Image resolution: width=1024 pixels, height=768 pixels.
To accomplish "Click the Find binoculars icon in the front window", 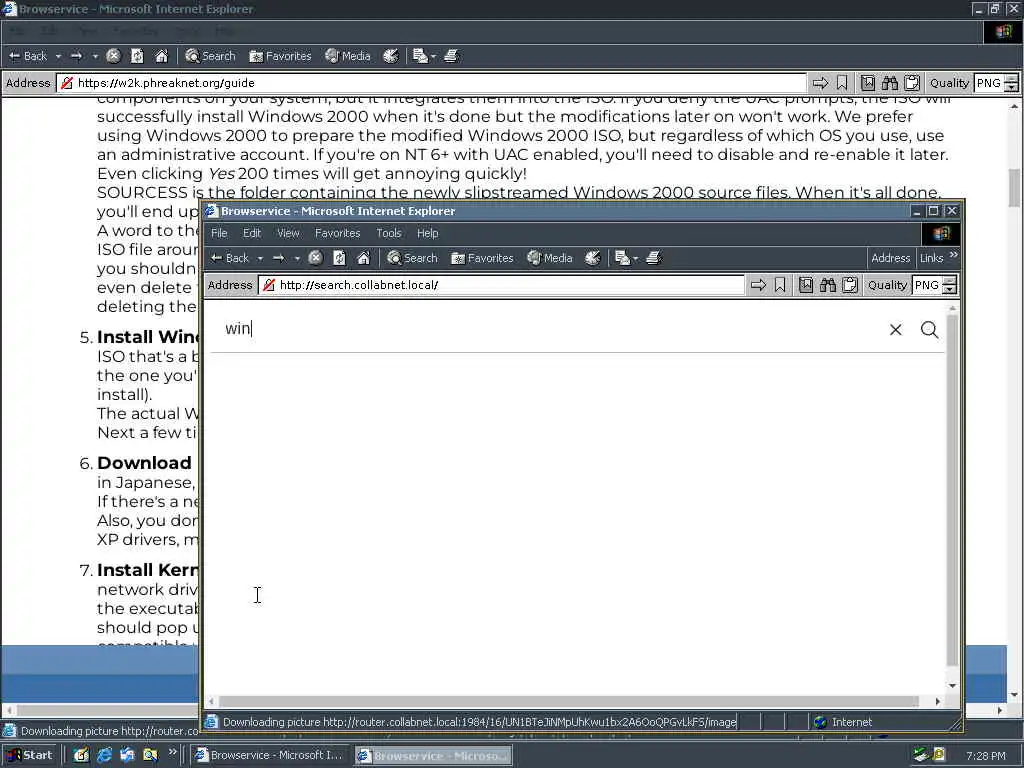I will (x=828, y=285).
